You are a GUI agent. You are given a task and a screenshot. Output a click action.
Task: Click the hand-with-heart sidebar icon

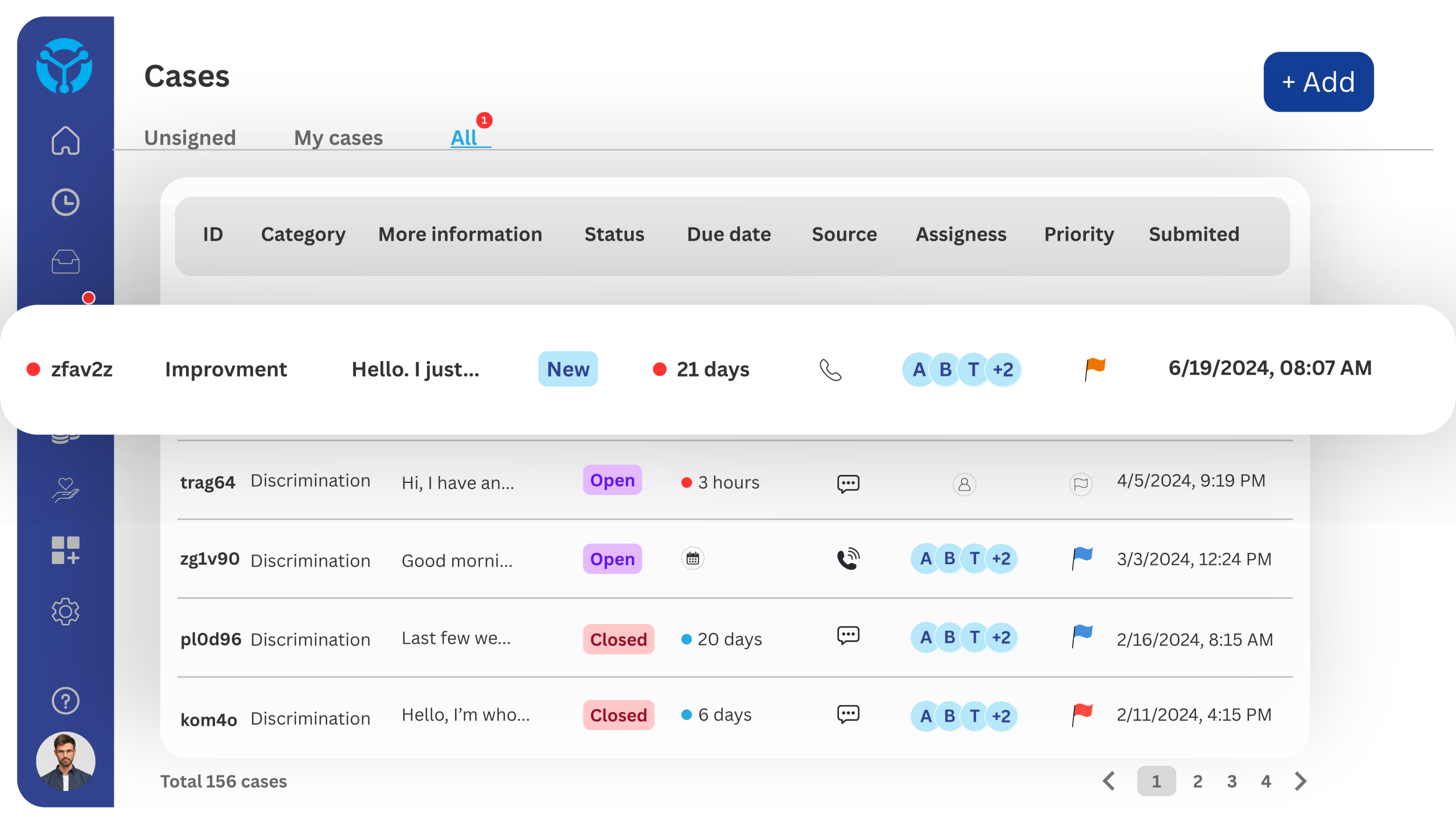pyautogui.click(x=65, y=490)
